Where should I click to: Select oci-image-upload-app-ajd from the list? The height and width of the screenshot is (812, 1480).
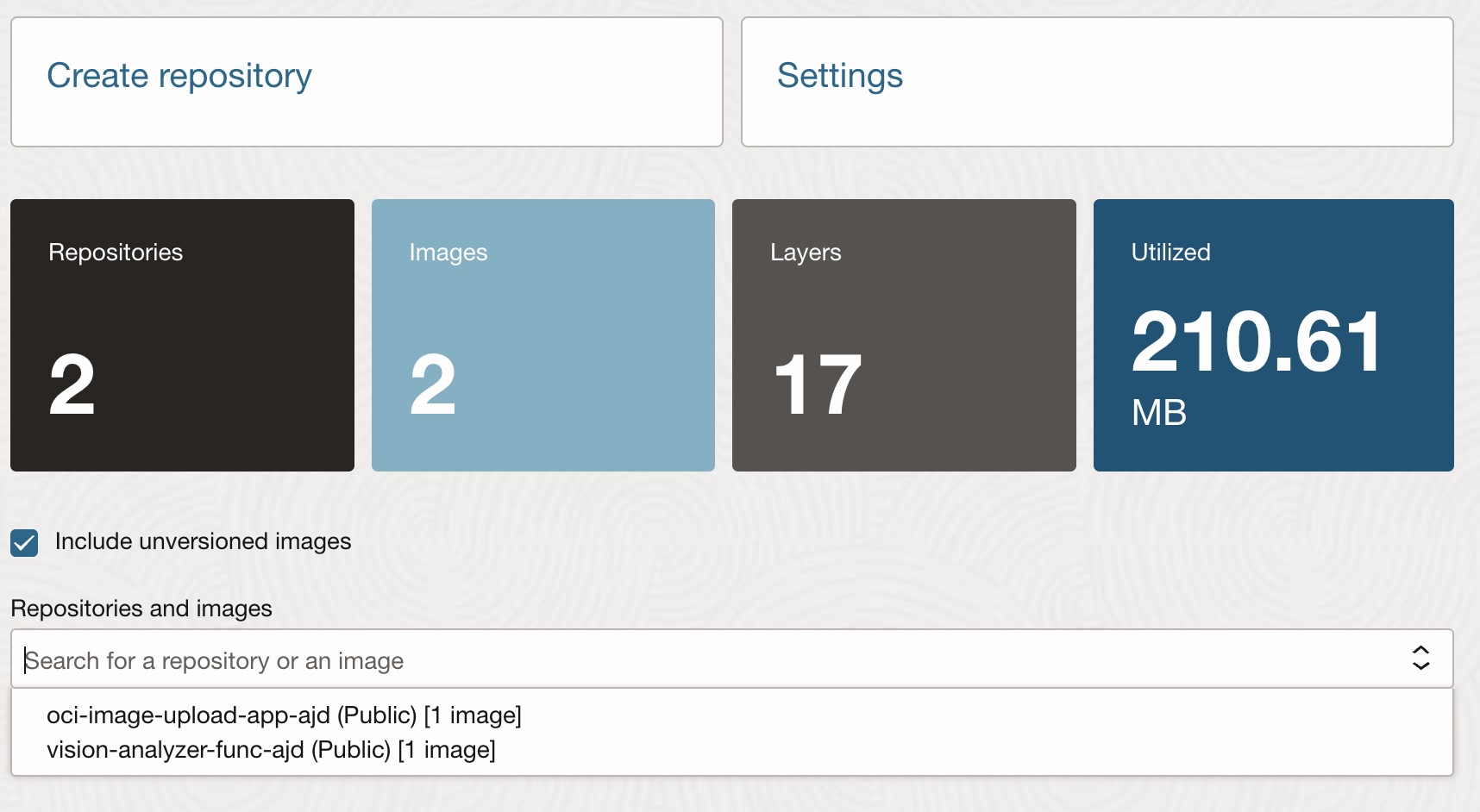click(188, 715)
